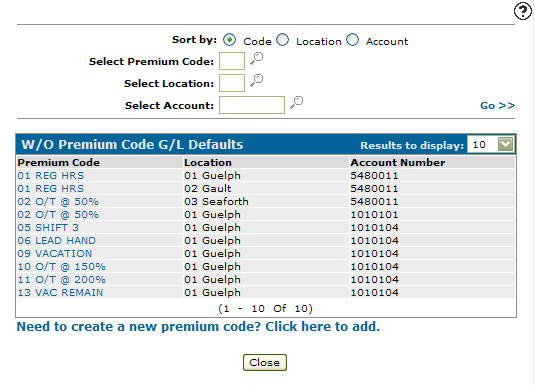Click the link to add new premium code

pos(198,327)
